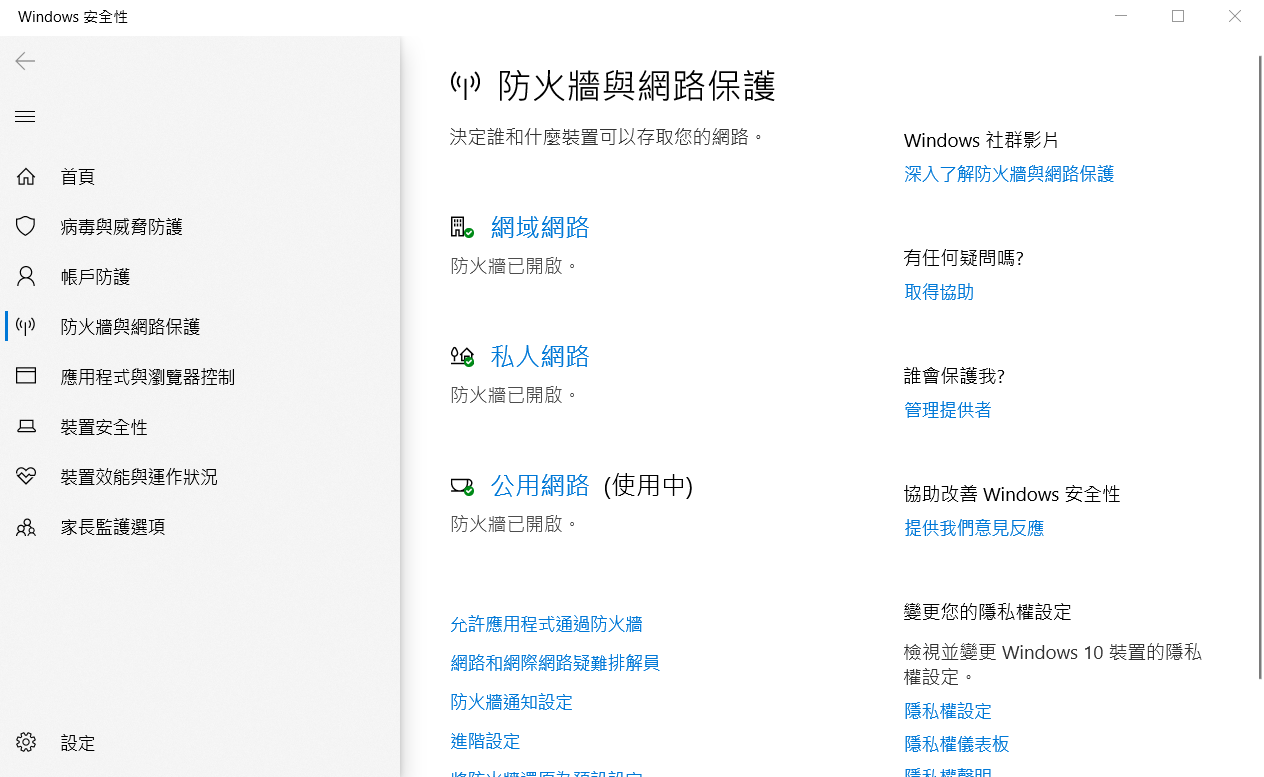This screenshot has height=777, width=1264.
Task: Maximize the Windows 安全性 window
Action: point(1178,17)
